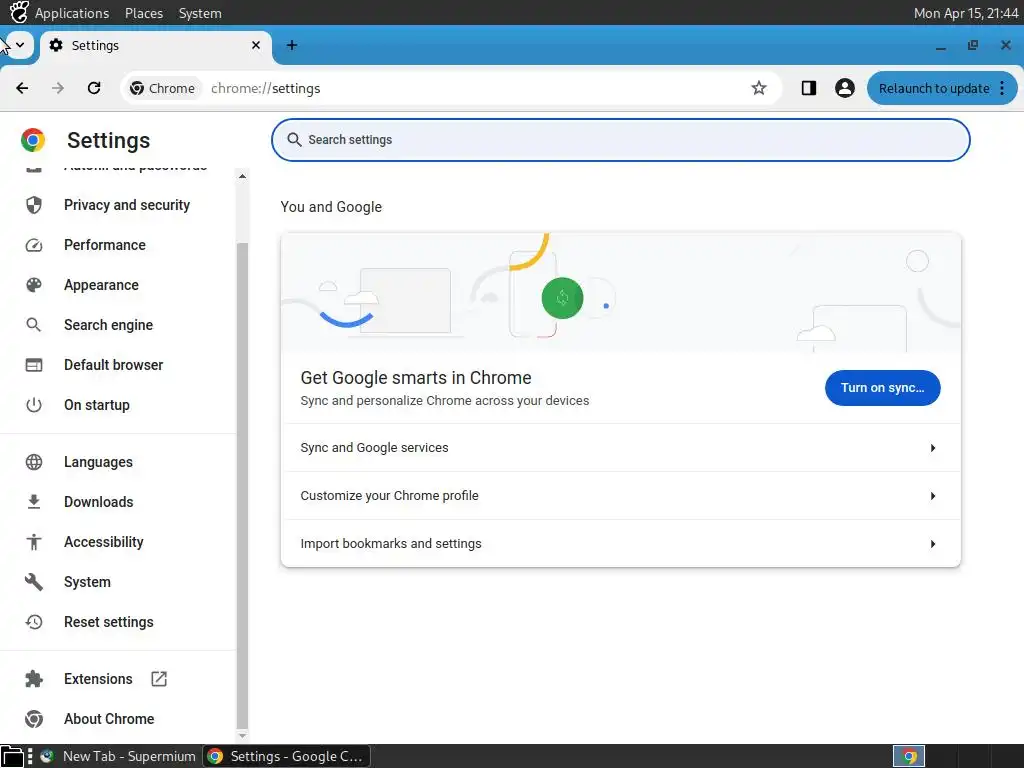This screenshot has width=1024, height=768.
Task: Click the external link icon beside Extensions
Action: click(x=159, y=679)
